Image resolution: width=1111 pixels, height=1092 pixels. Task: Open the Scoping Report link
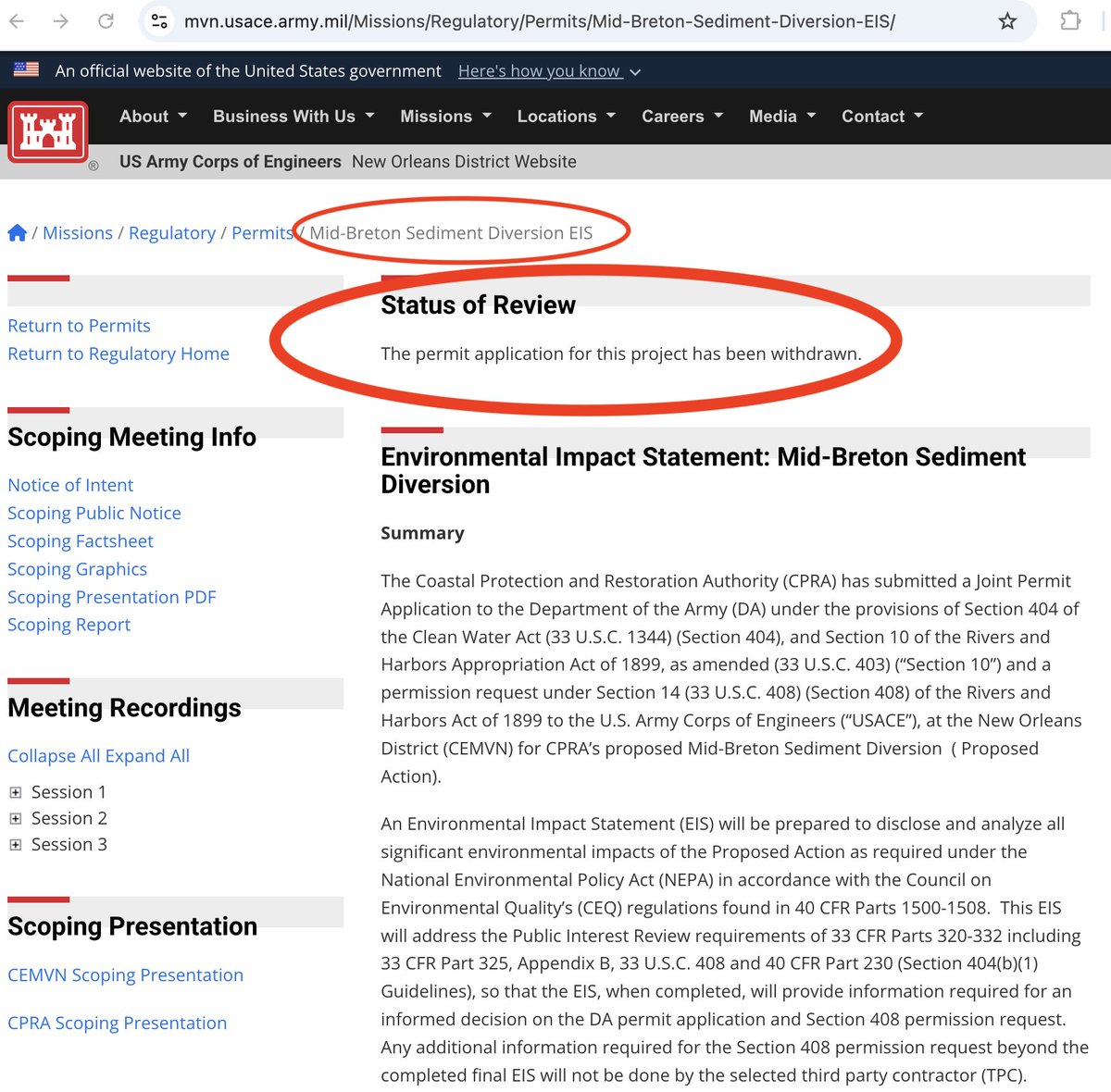point(69,625)
